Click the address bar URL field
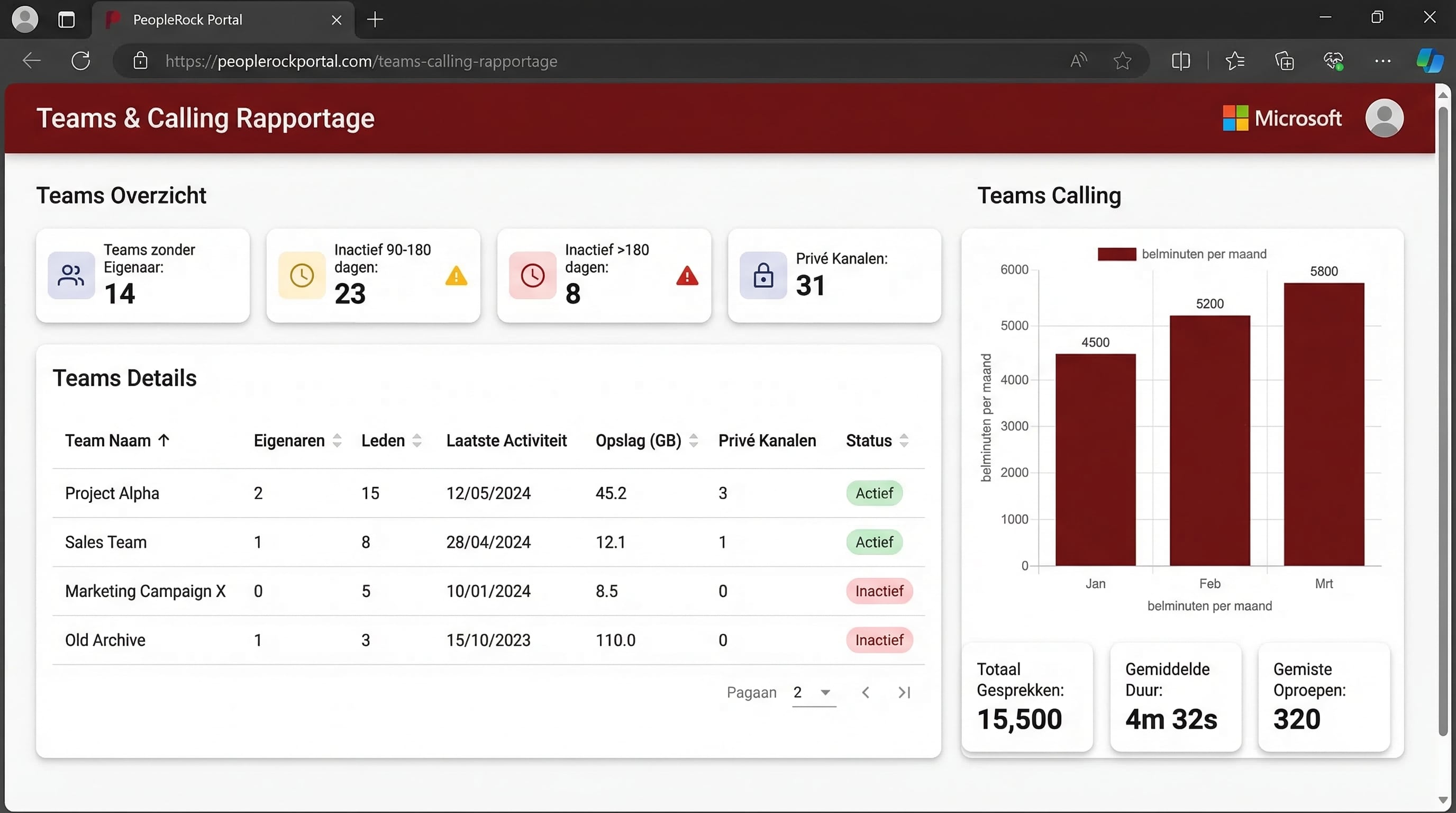 click(x=361, y=60)
